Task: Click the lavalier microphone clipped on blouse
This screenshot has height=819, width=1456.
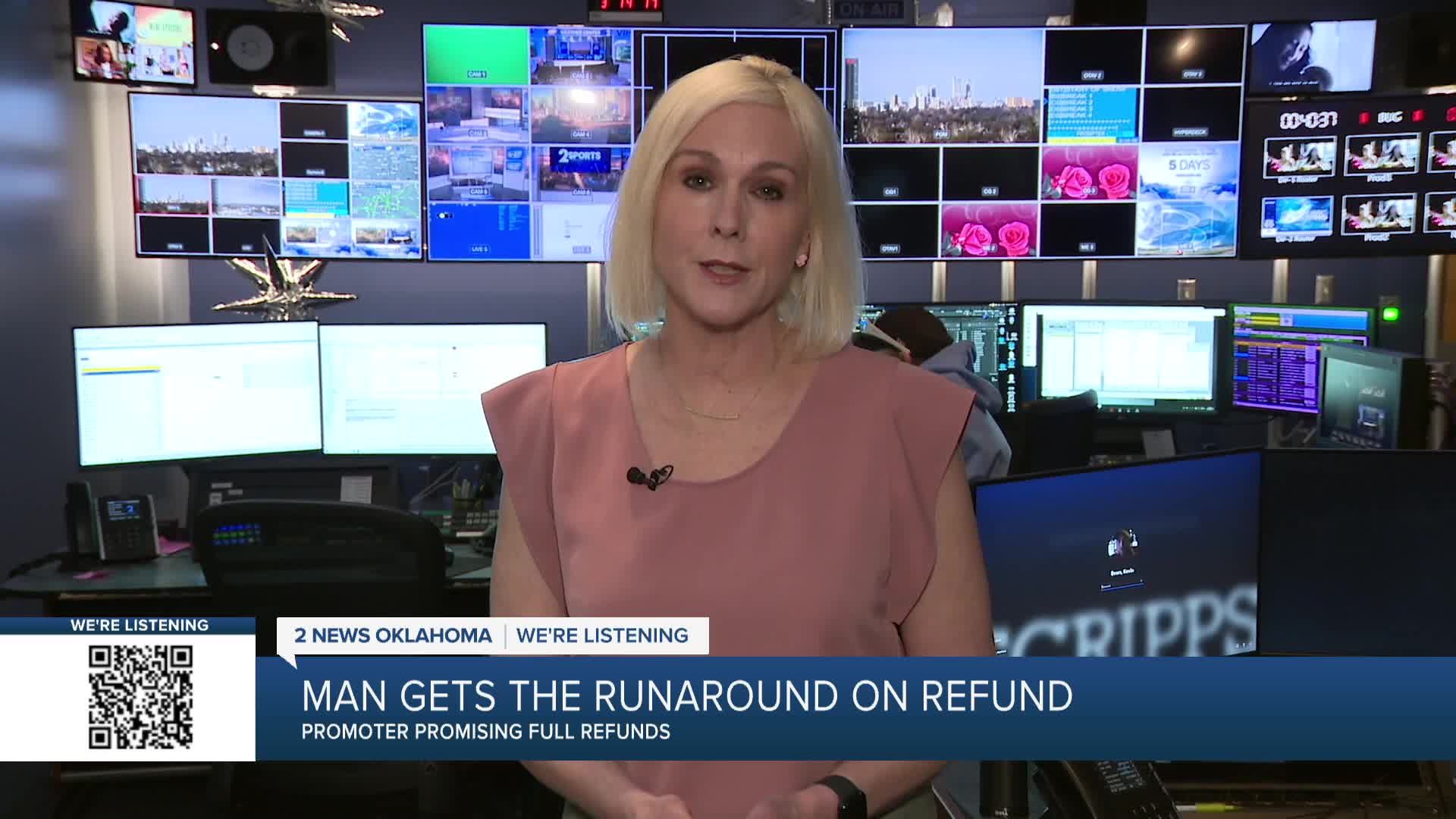Action: tap(639, 476)
